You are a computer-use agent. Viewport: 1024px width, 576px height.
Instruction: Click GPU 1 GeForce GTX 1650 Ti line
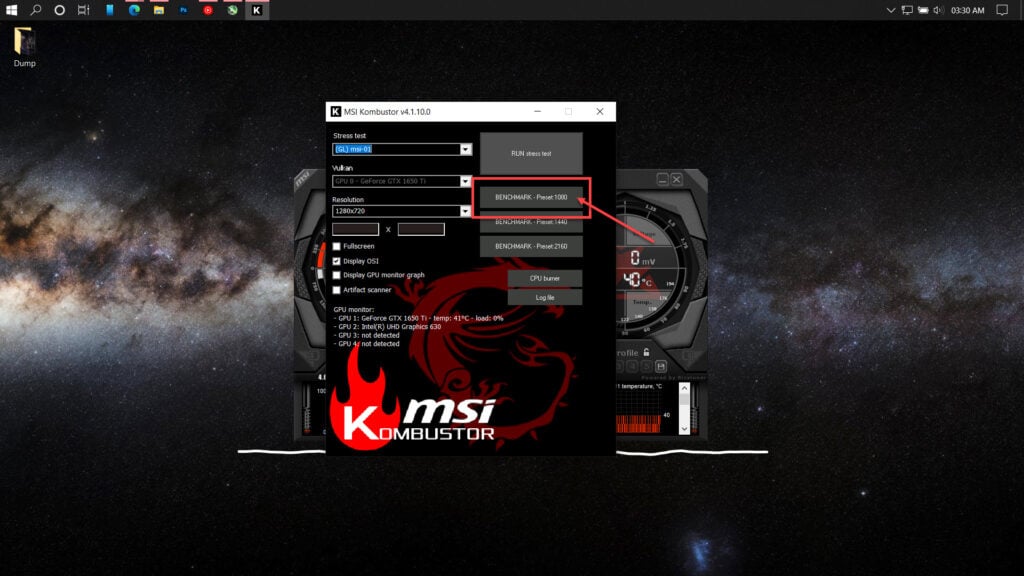[x=421, y=318]
